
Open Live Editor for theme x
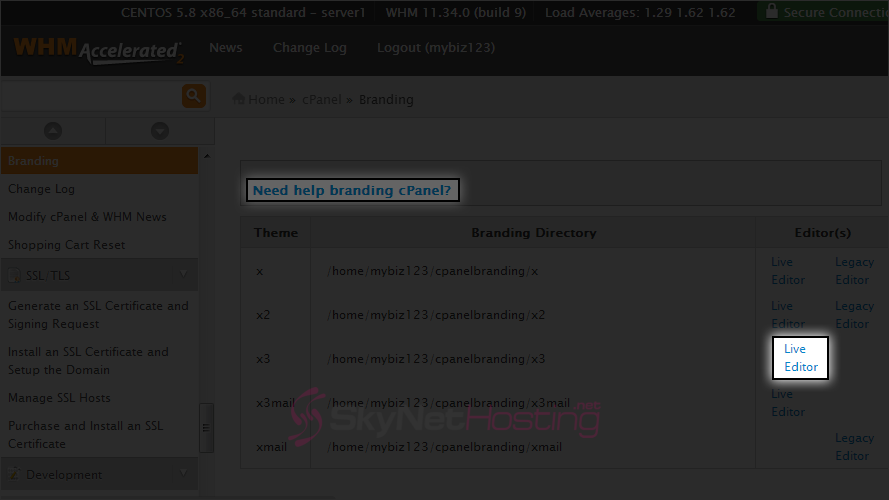pyautogui.click(x=788, y=271)
